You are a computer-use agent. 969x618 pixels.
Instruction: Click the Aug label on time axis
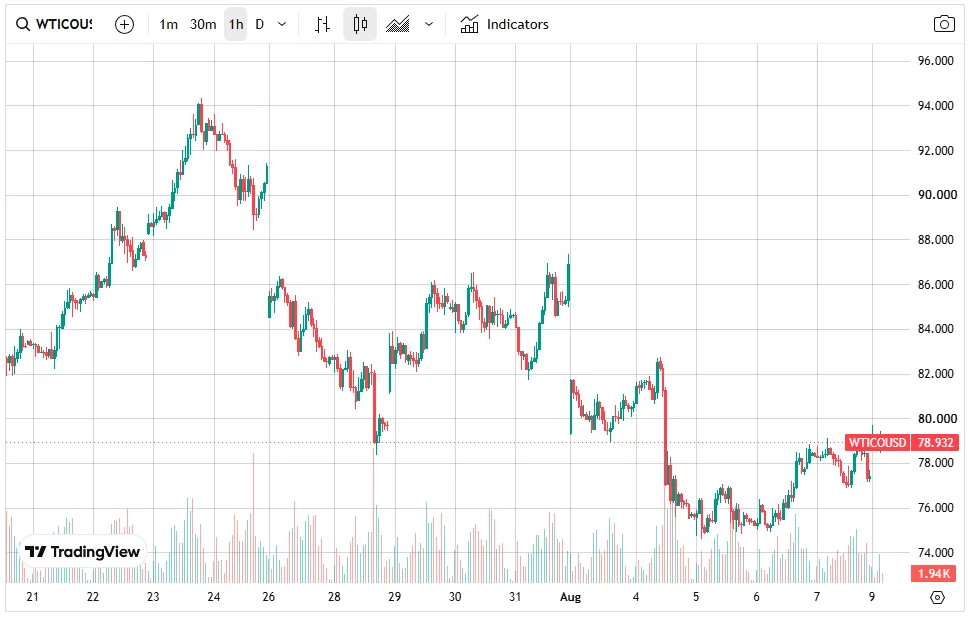coord(570,597)
